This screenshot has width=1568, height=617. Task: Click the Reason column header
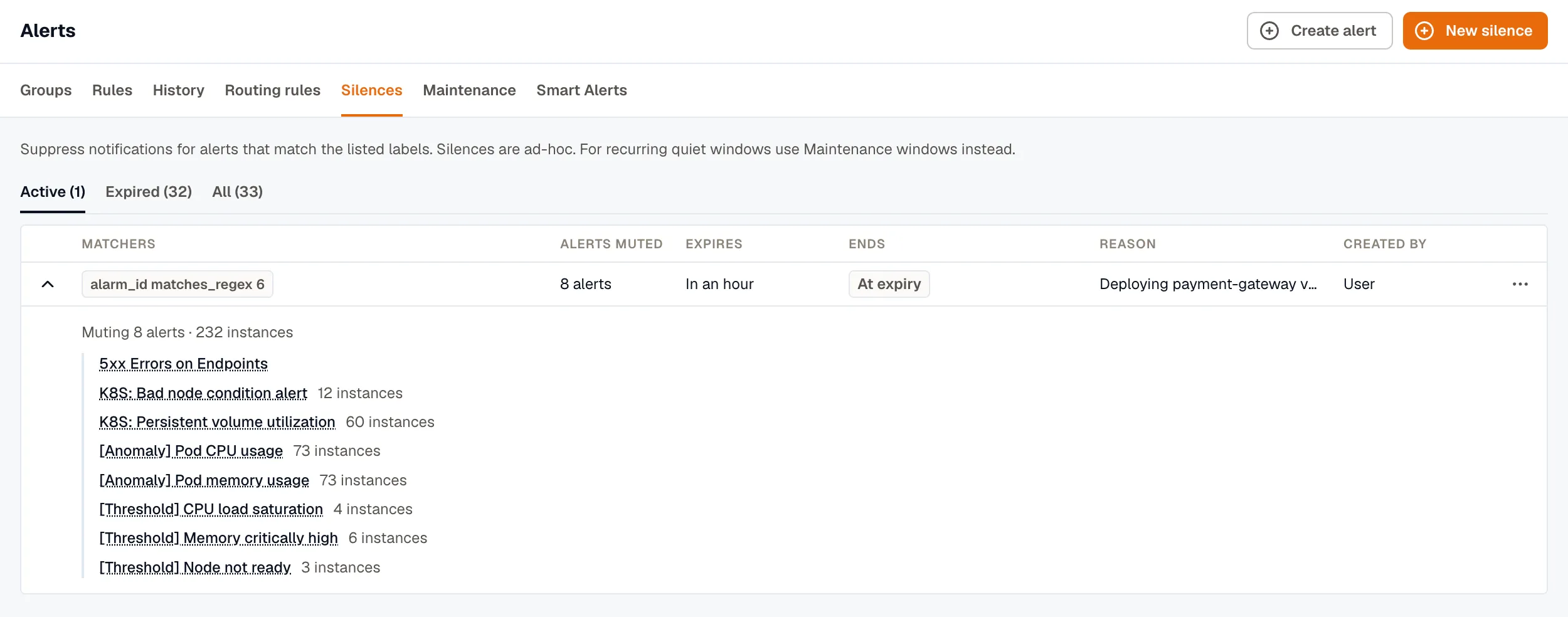[1128, 244]
